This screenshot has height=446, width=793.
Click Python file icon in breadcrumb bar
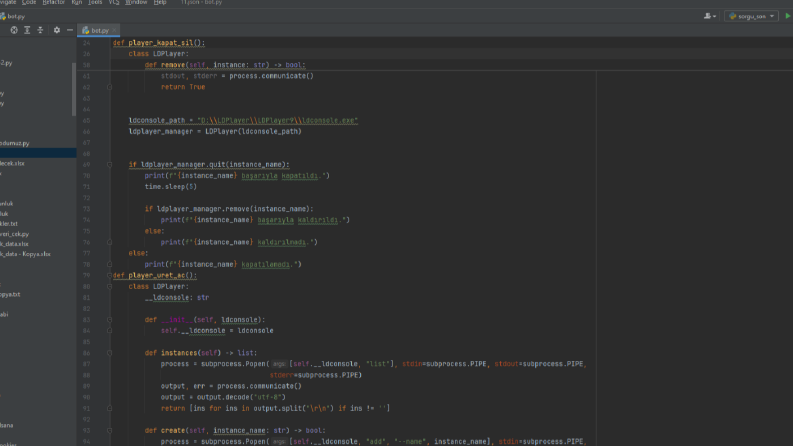point(3,16)
